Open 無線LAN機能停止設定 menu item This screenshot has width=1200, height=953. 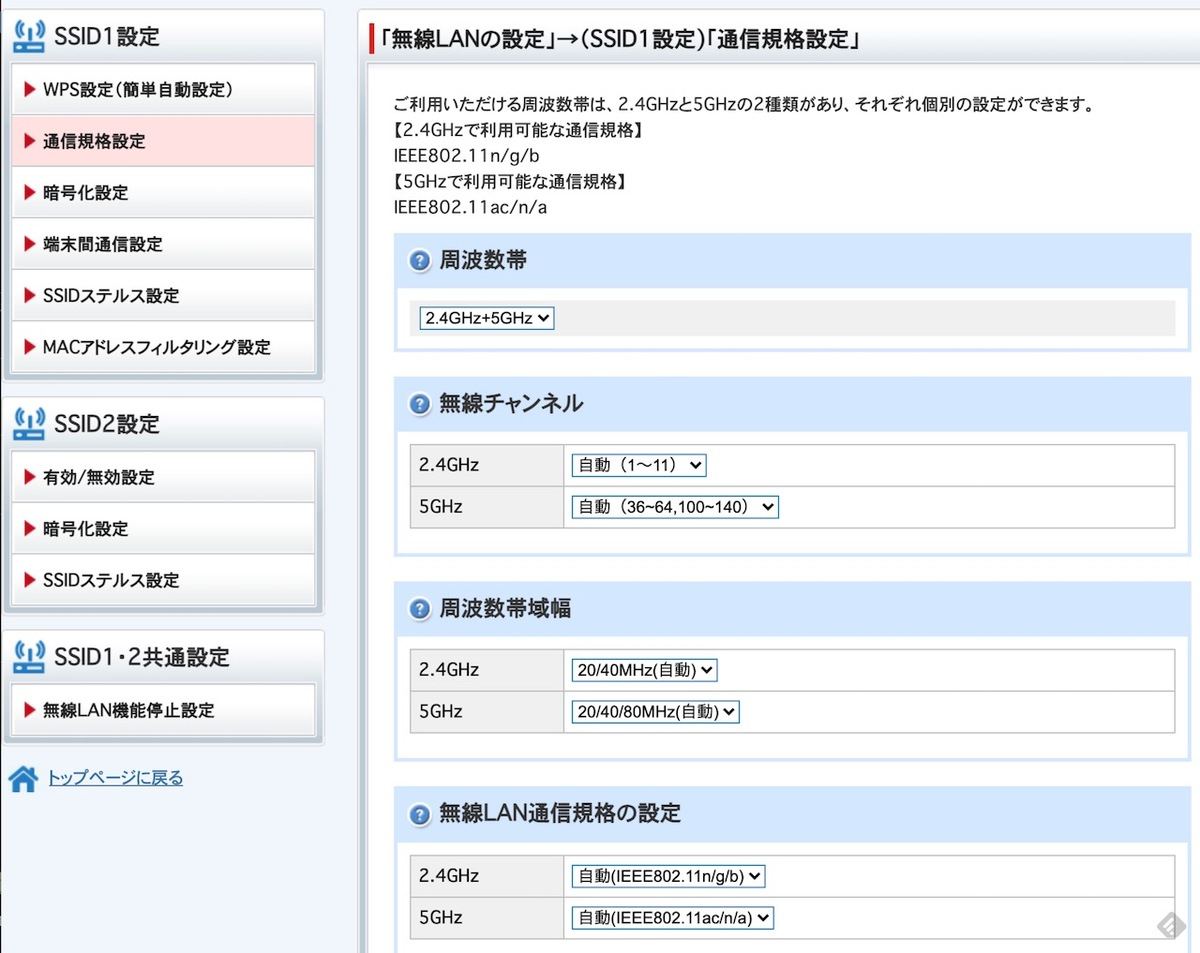coord(163,710)
